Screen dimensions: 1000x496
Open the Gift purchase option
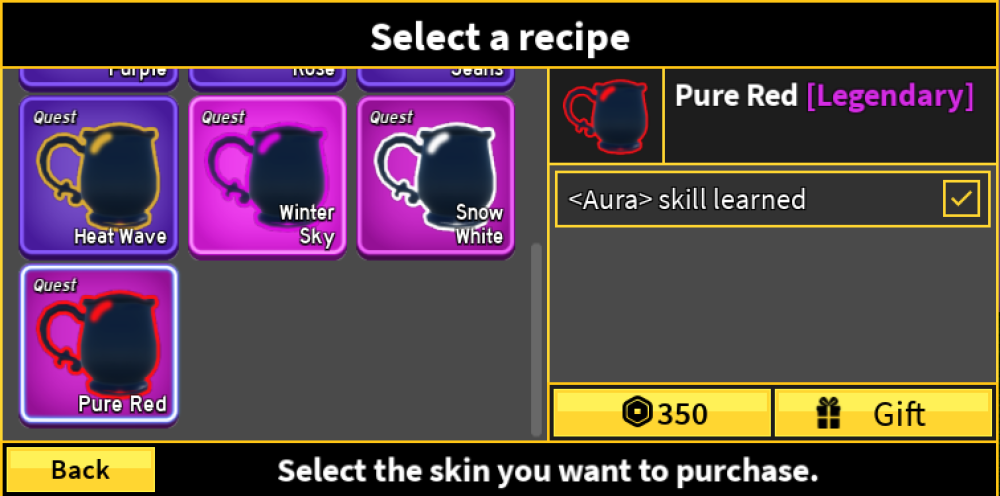[883, 413]
